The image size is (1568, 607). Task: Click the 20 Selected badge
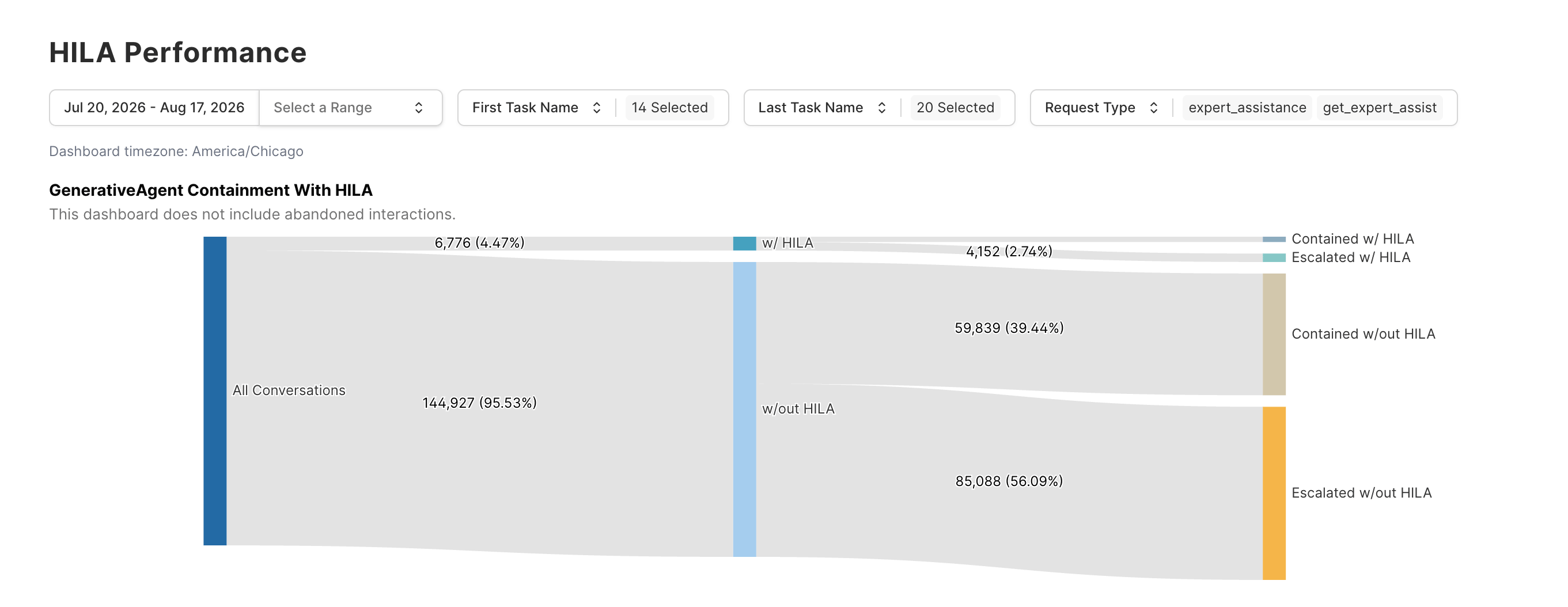(x=955, y=108)
